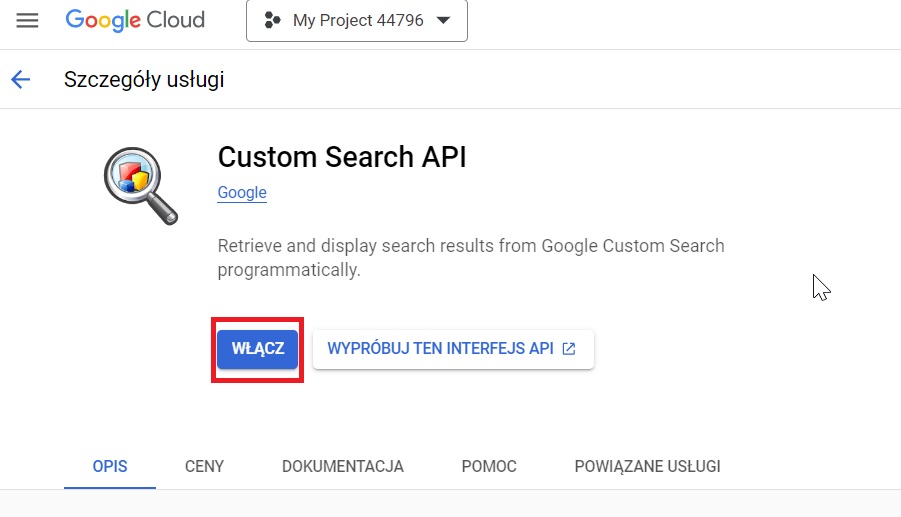901x517 pixels.
Task: Switch to the POMOC tab
Action: (x=489, y=466)
